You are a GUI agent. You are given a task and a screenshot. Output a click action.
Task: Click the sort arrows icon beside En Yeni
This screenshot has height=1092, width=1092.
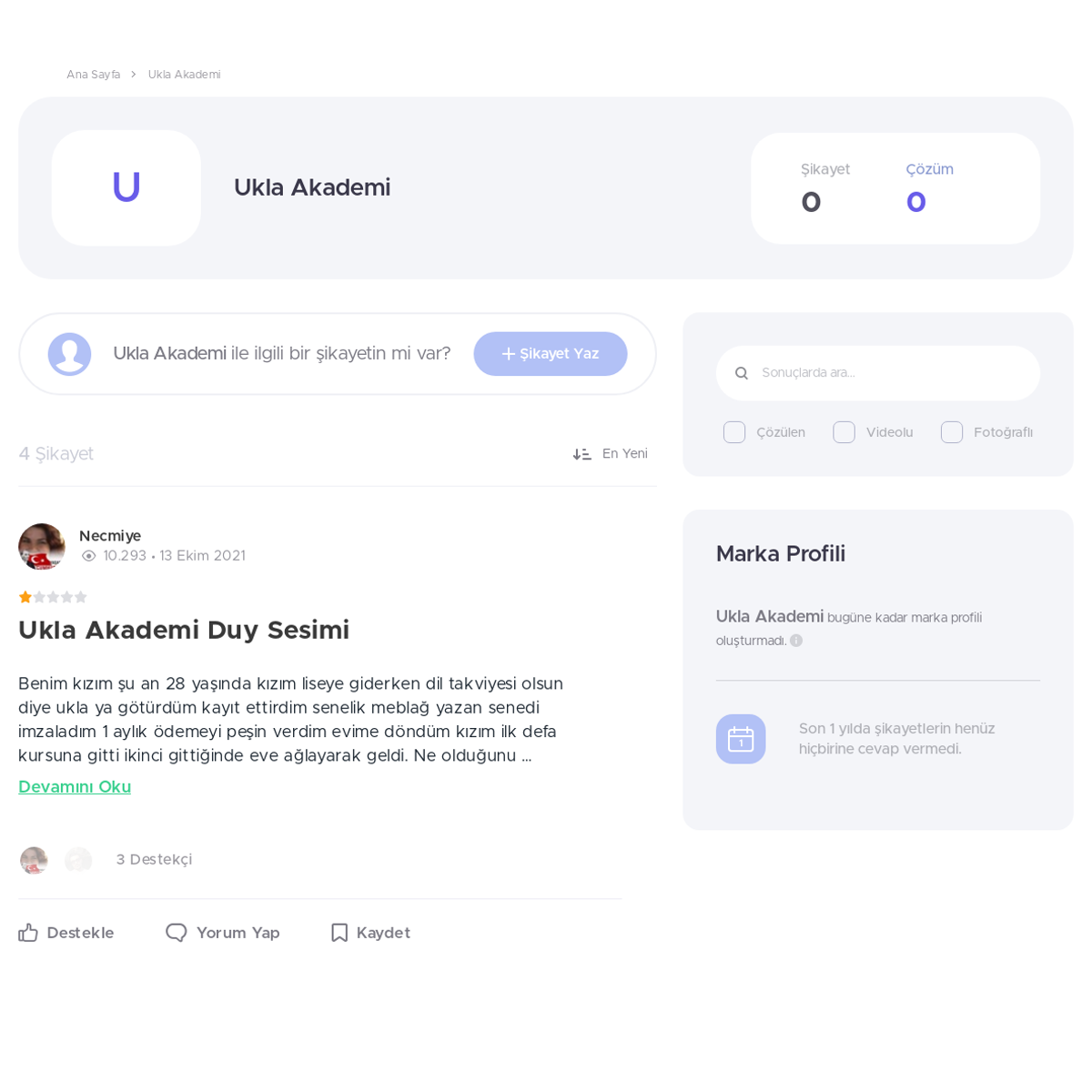(581, 454)
